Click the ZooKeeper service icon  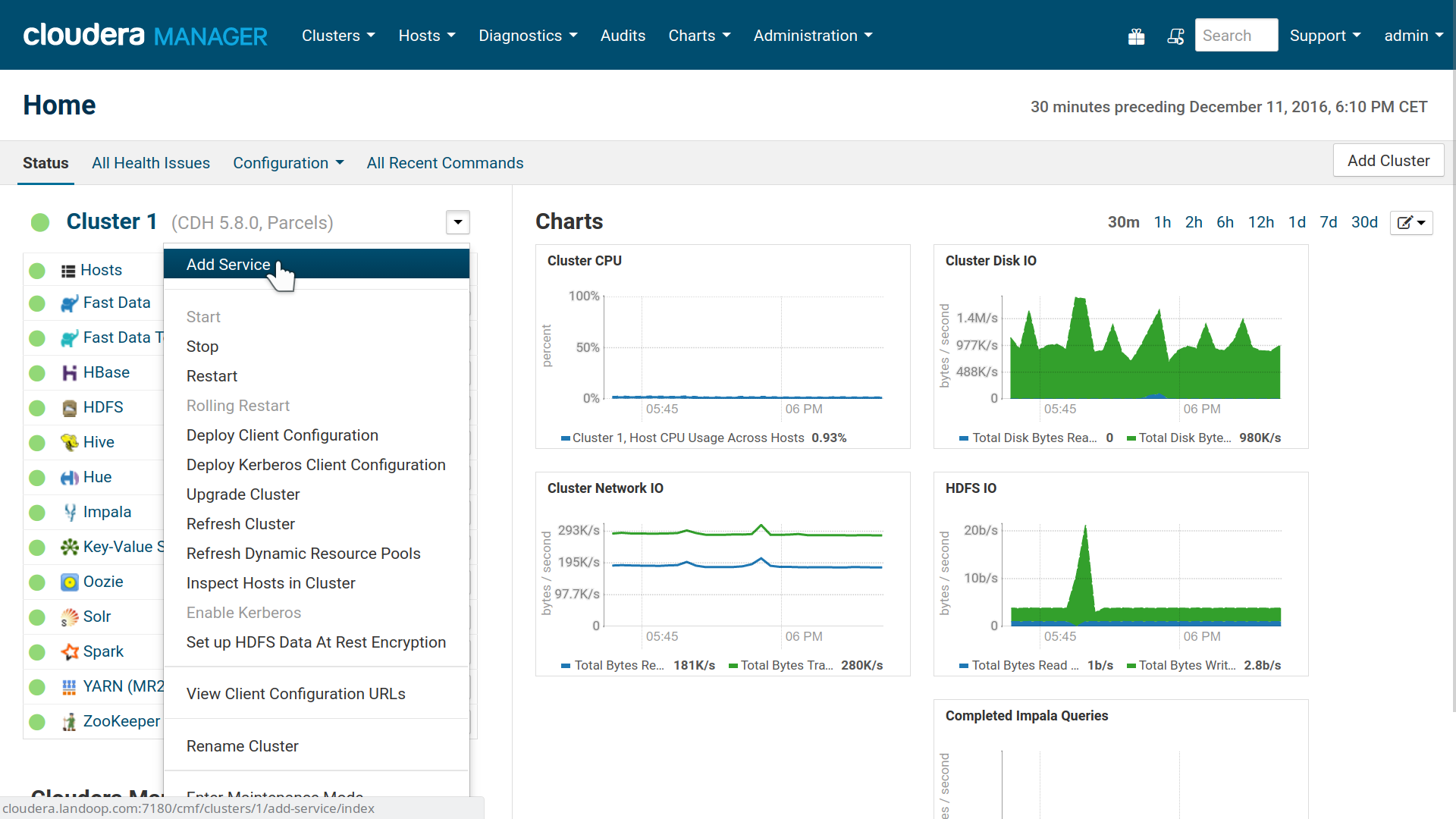(x=69, y=721)
